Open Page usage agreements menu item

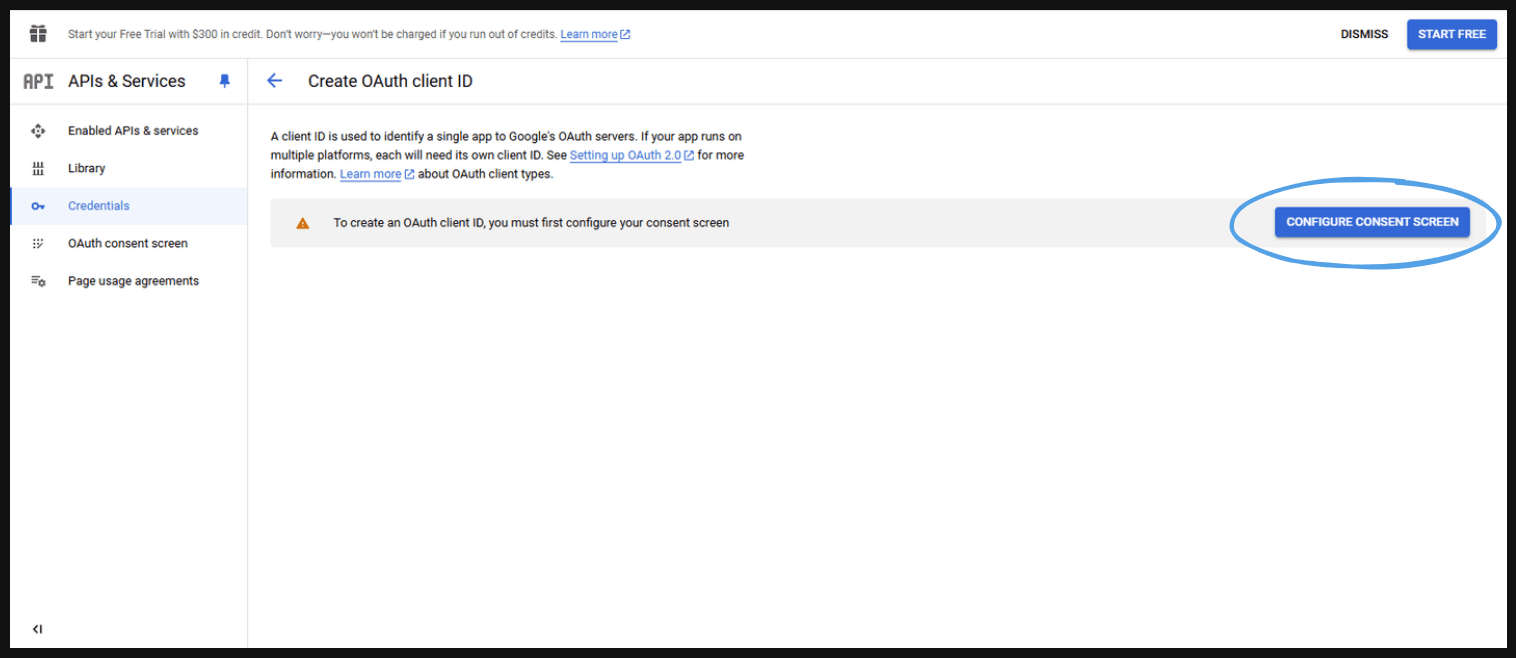point(129,281)
